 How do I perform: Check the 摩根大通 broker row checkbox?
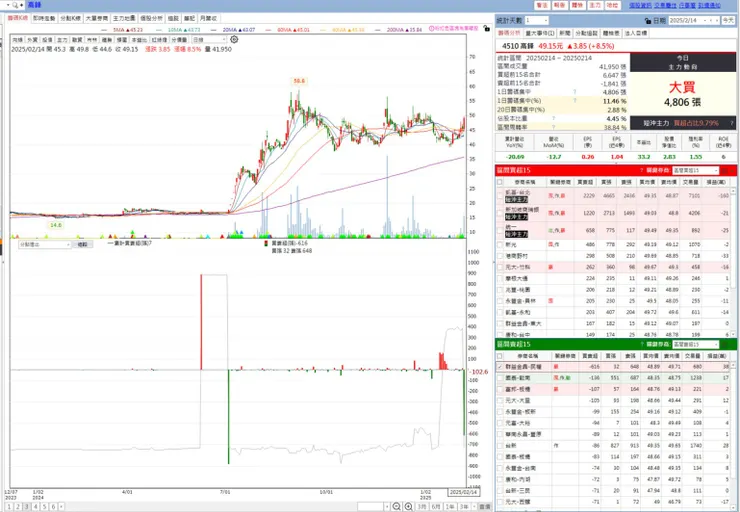pyautogui.click(x=500, y=278)
